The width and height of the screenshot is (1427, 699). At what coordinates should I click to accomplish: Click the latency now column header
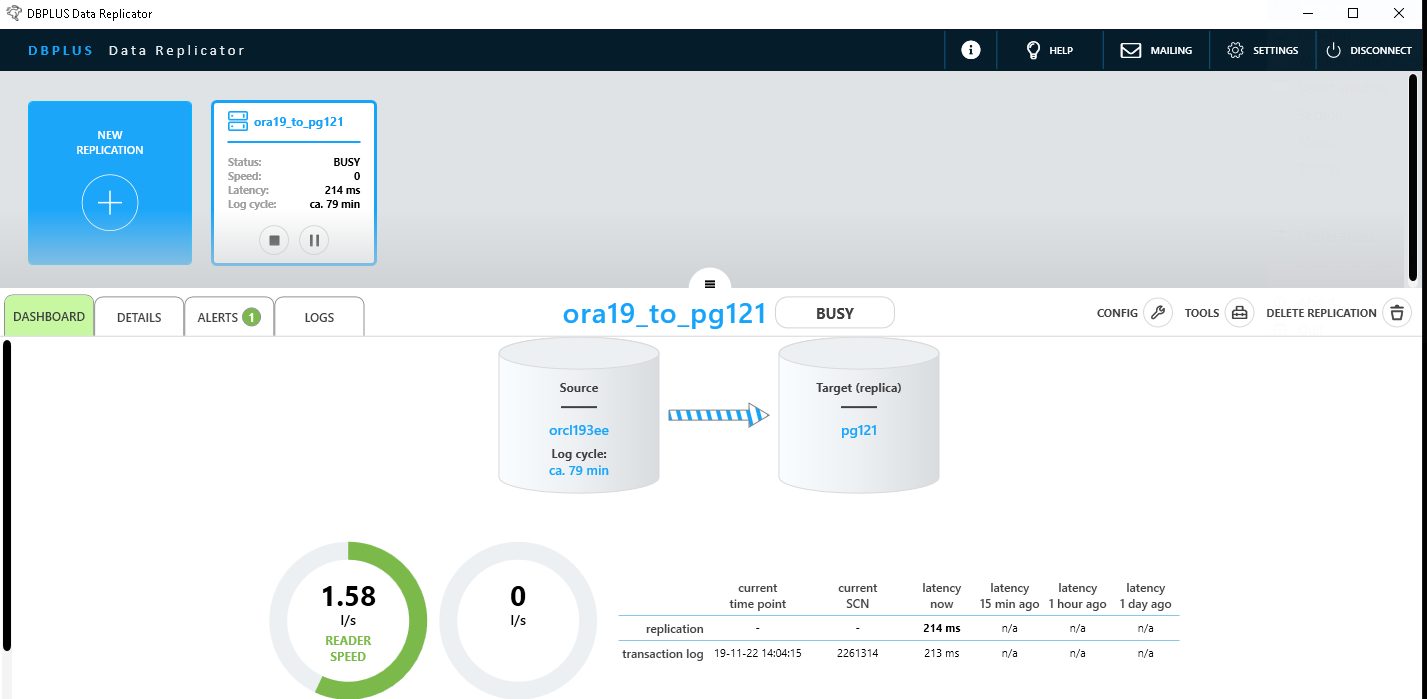coord(941,596)
